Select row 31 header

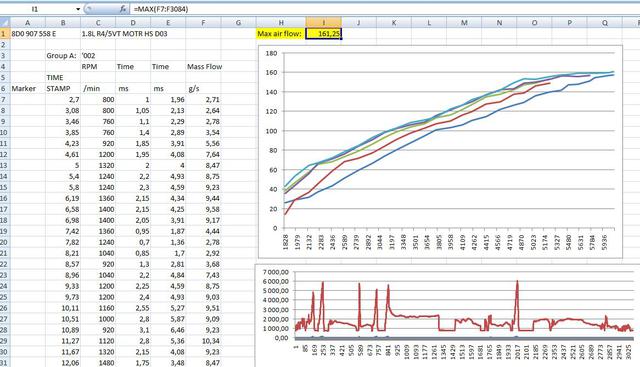[4, 363]
